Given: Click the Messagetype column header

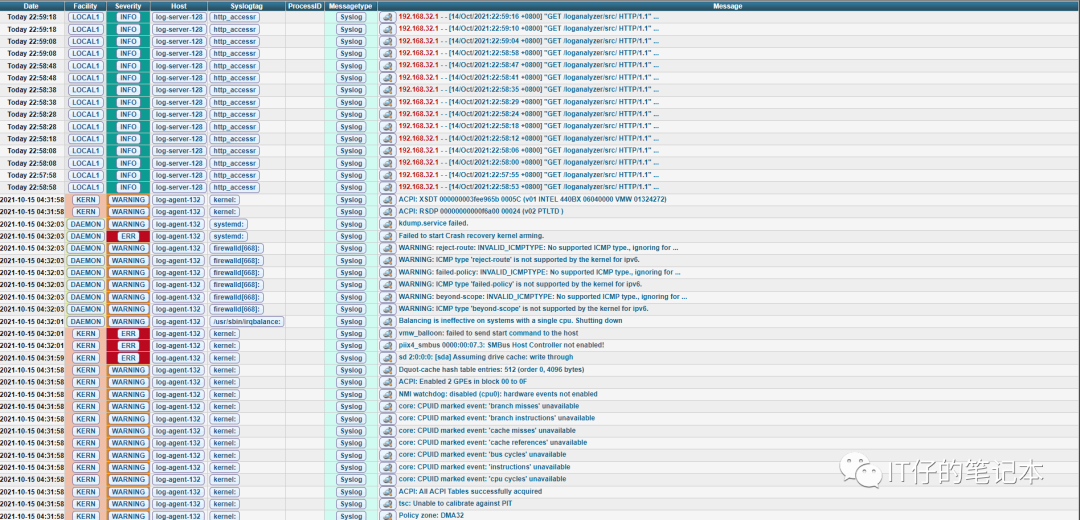Looking at the screenshot, I should click(x=350, y=6).
